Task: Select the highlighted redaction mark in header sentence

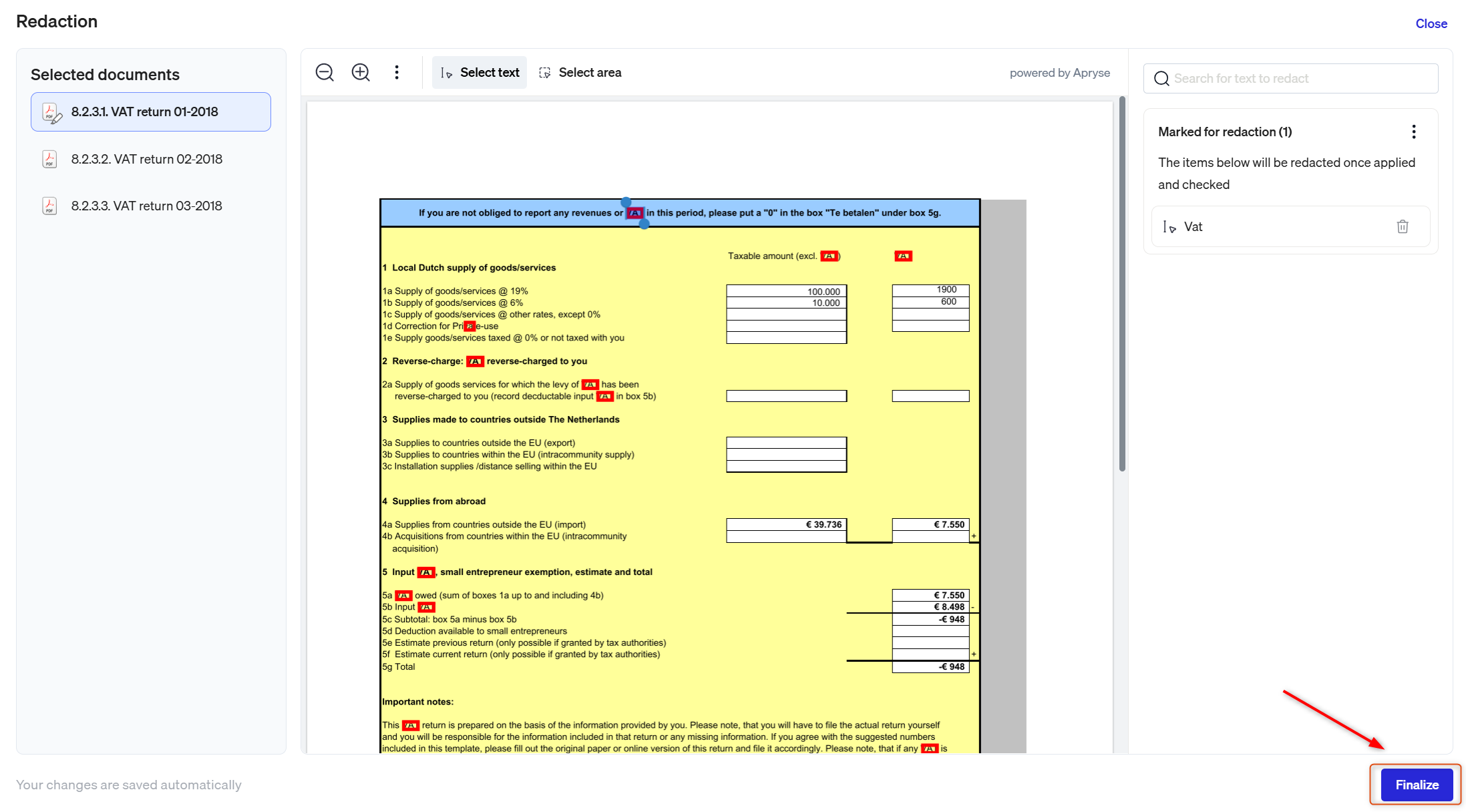Action: (634, 213)
